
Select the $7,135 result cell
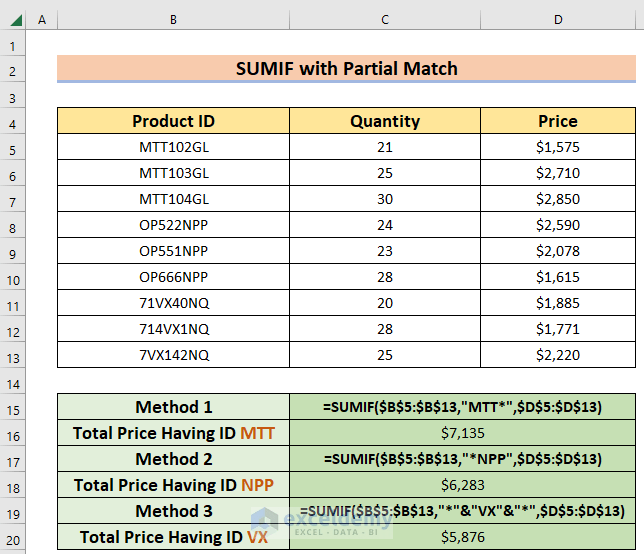click(462, 433)
